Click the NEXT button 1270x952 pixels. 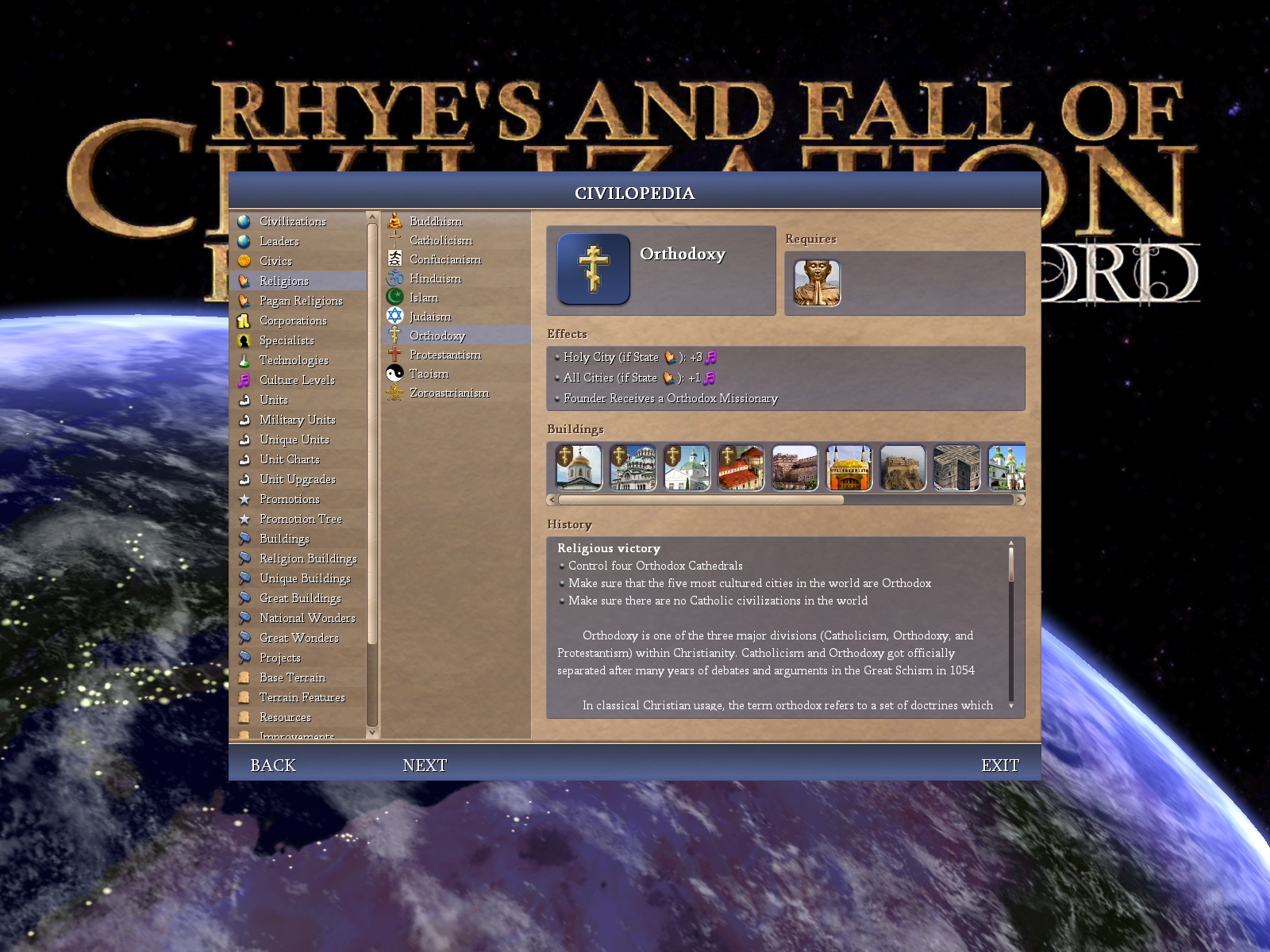(425, 766)
